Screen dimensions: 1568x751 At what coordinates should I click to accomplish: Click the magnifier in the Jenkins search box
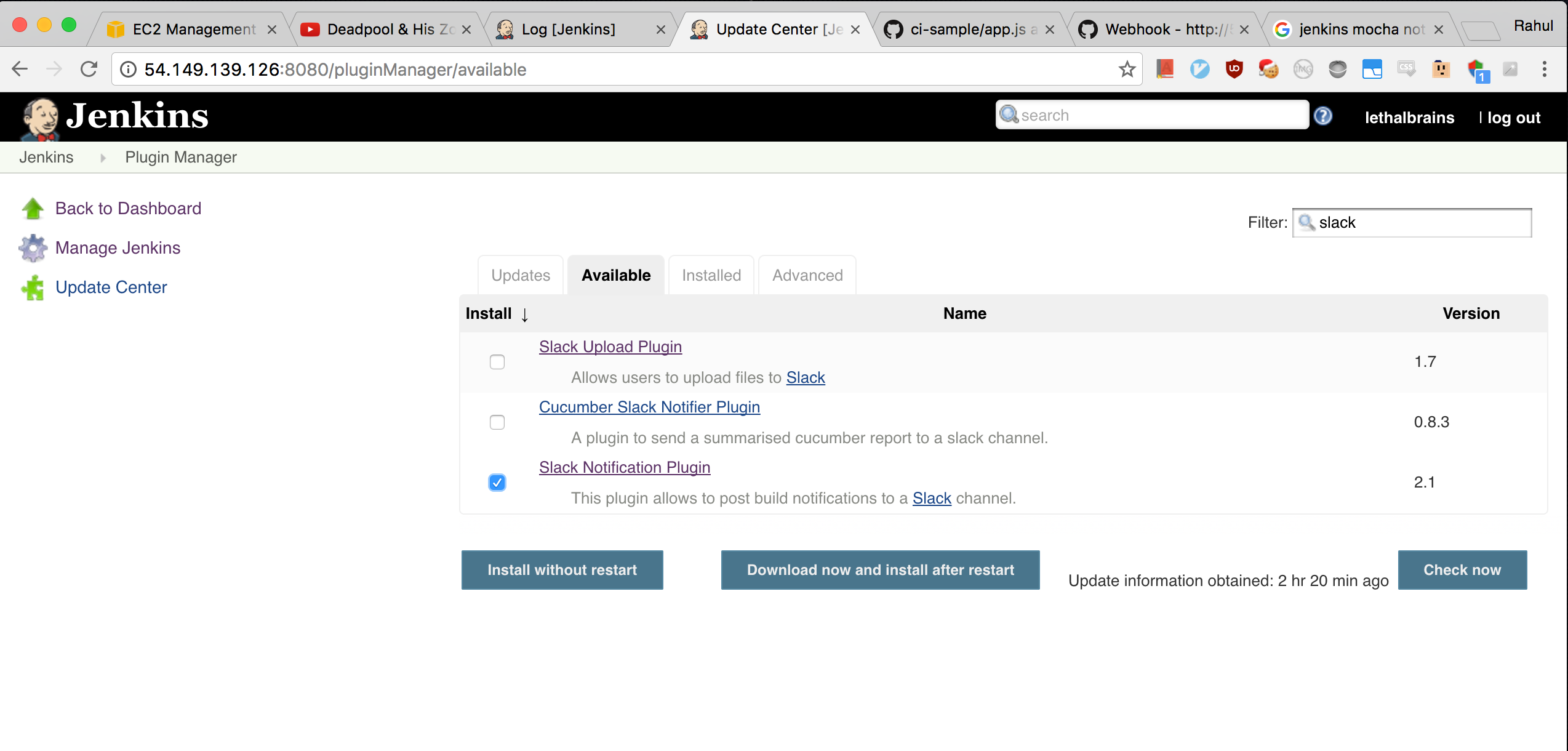coord(1009,114)
